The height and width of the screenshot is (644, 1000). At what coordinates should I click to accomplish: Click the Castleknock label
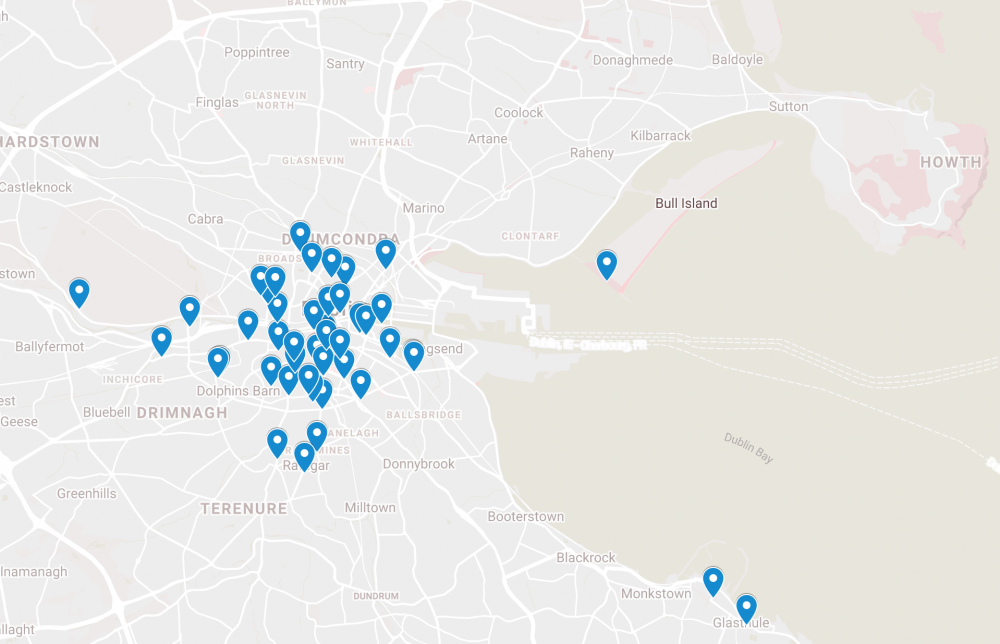(x=36, y=187)
